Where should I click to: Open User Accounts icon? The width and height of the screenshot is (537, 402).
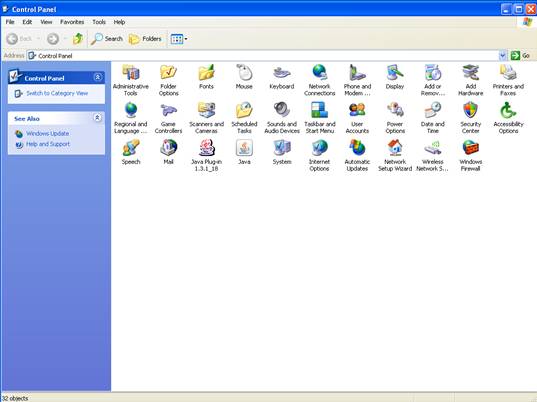coord(357,111)
